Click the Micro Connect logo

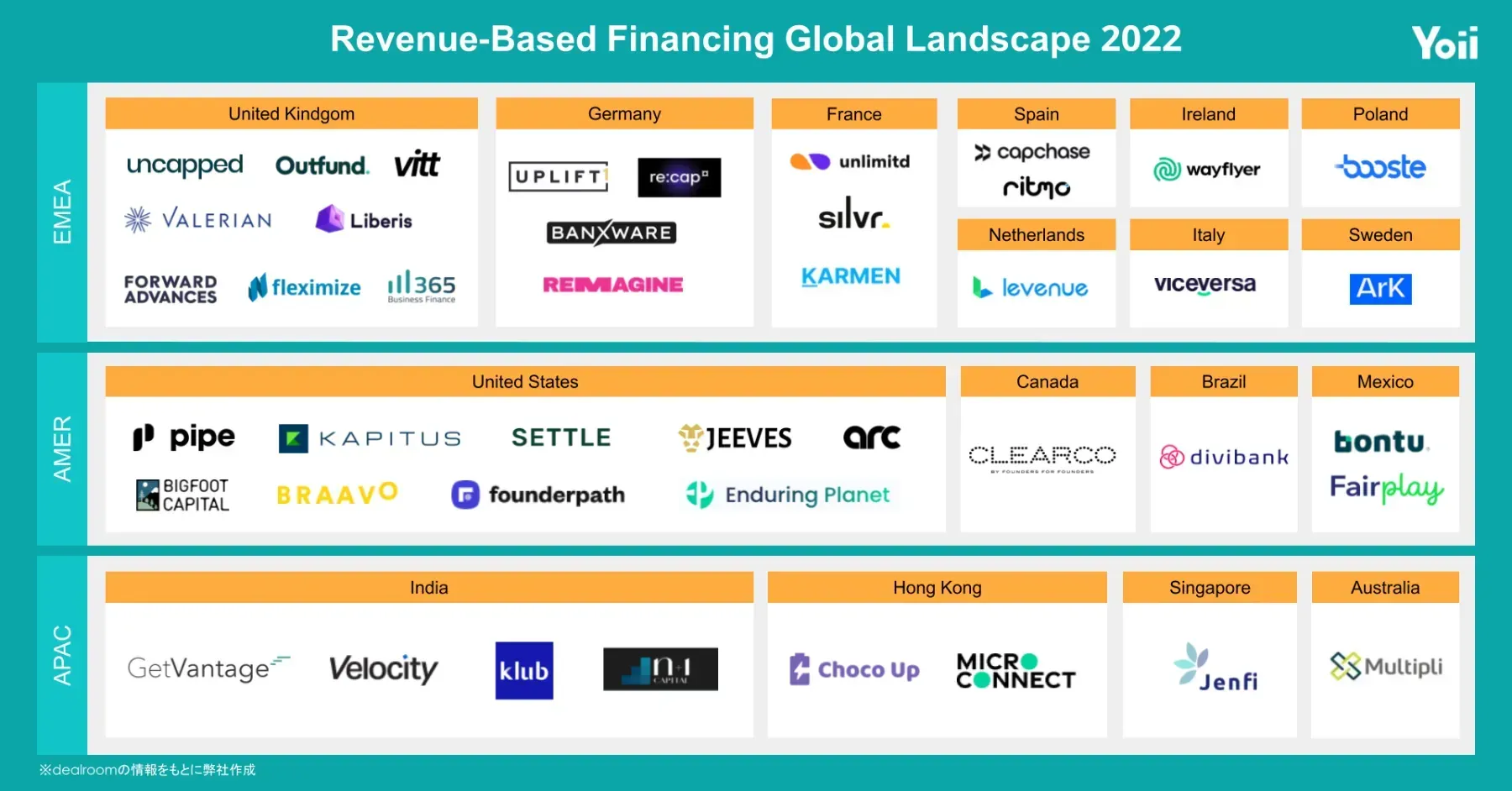1016,671
